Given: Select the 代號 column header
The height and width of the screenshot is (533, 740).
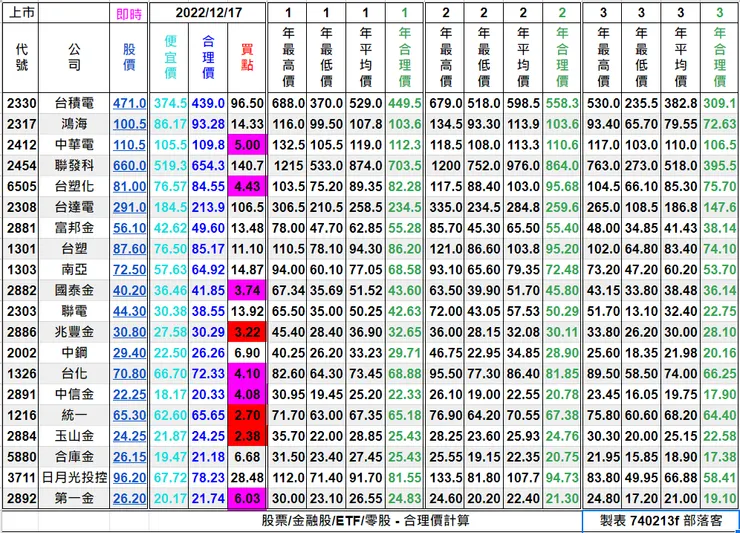Looking at the screenshot, I should click(21, 57).
